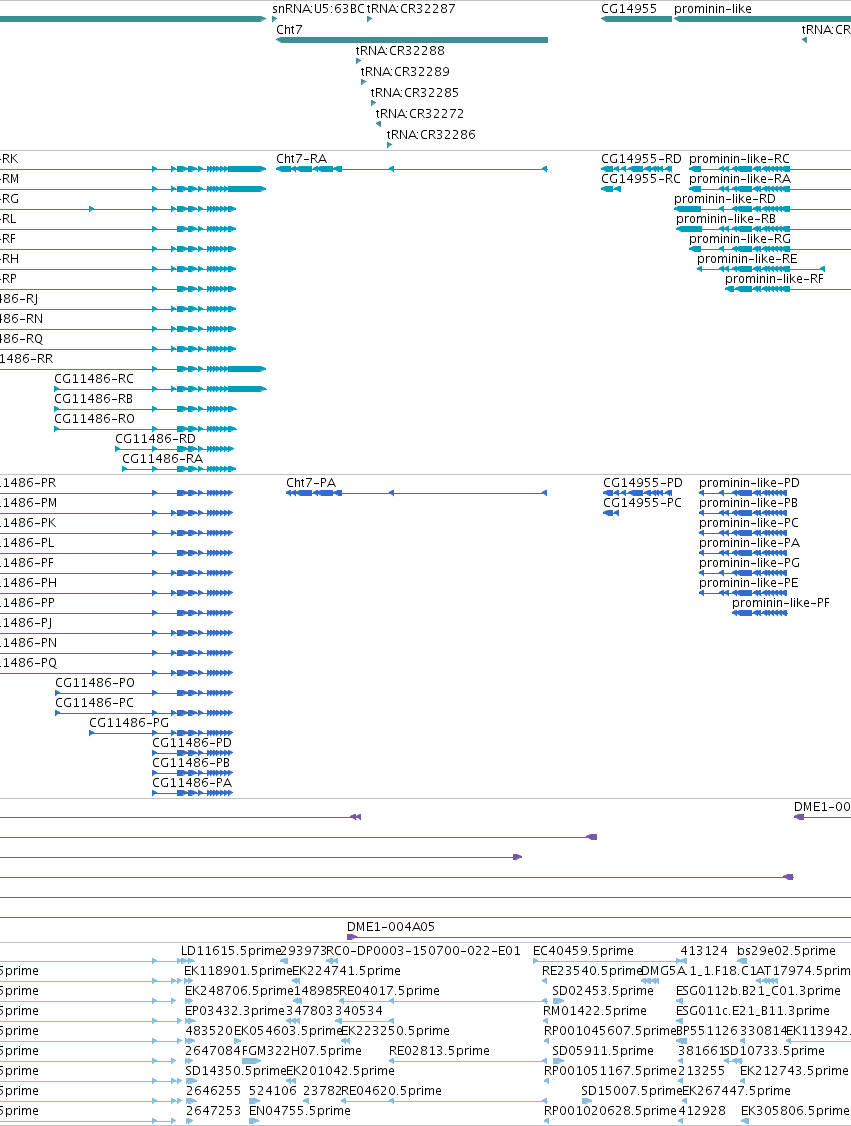
Task: Click prominin-like-PA protein label
Action: pyautogui.click(x=749, y=544)
